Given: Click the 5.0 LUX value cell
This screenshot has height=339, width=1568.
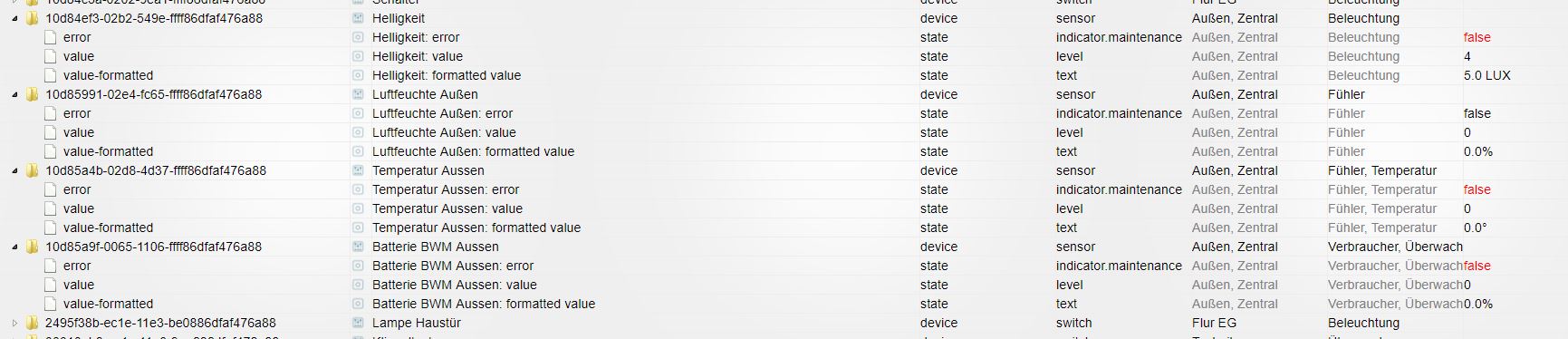Looking at the screenshot, I should tap(1486, 75).
